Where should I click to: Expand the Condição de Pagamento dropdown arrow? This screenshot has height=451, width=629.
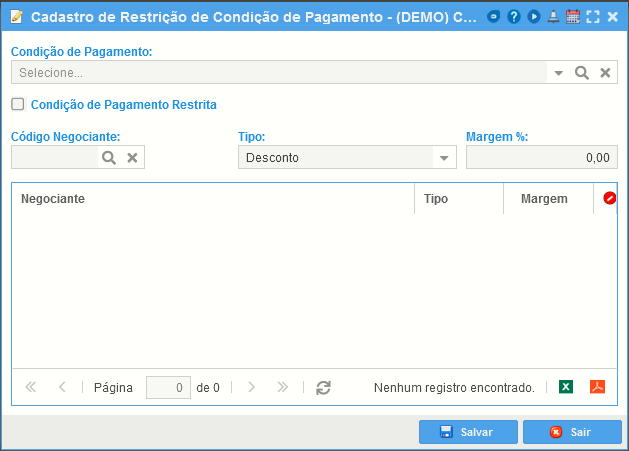pos(558,73)
